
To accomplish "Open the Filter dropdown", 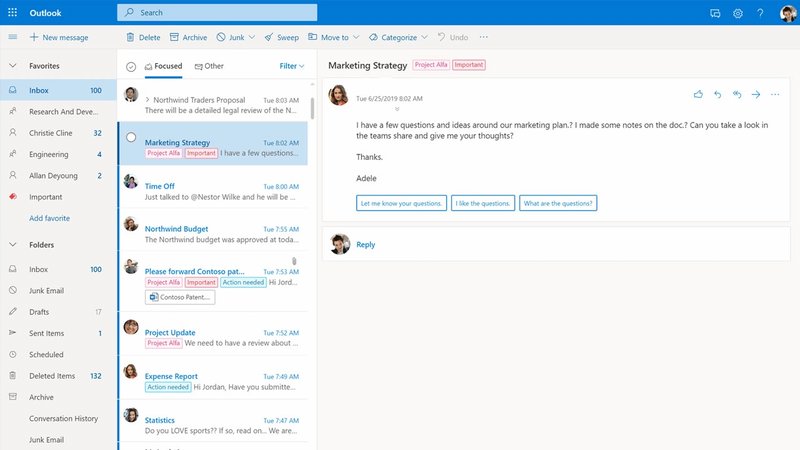I will (x=293, y=66).
